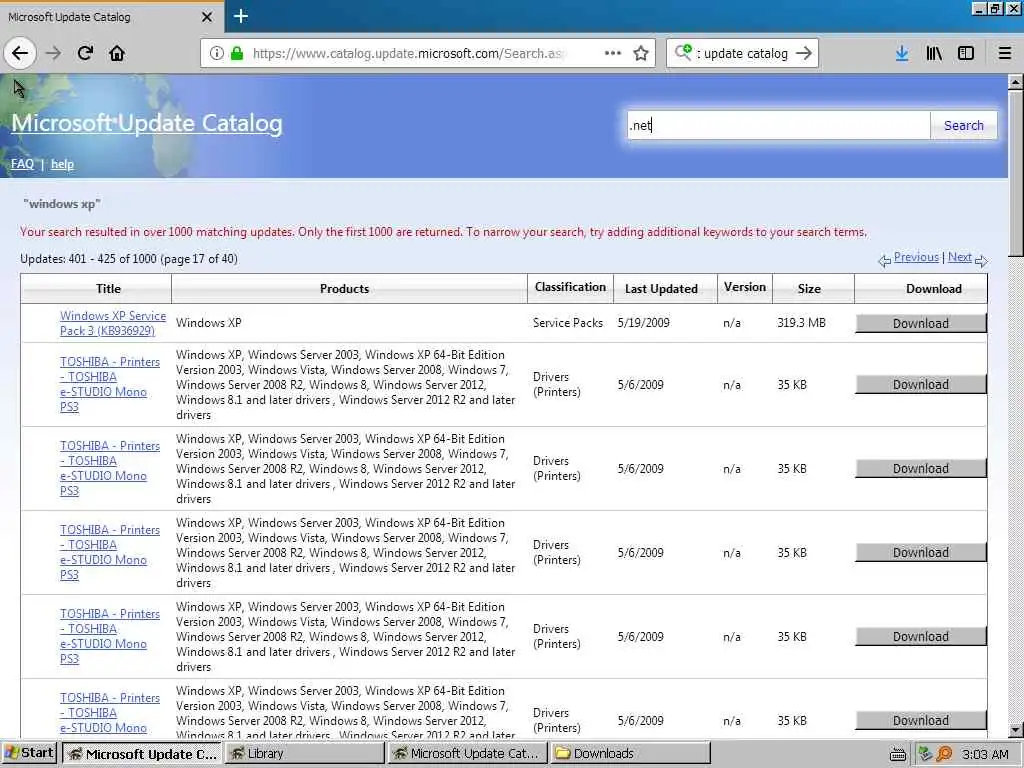The image size is (1024, 768).
Task: Click the green padlock security icon
Action: coord(237,53)
